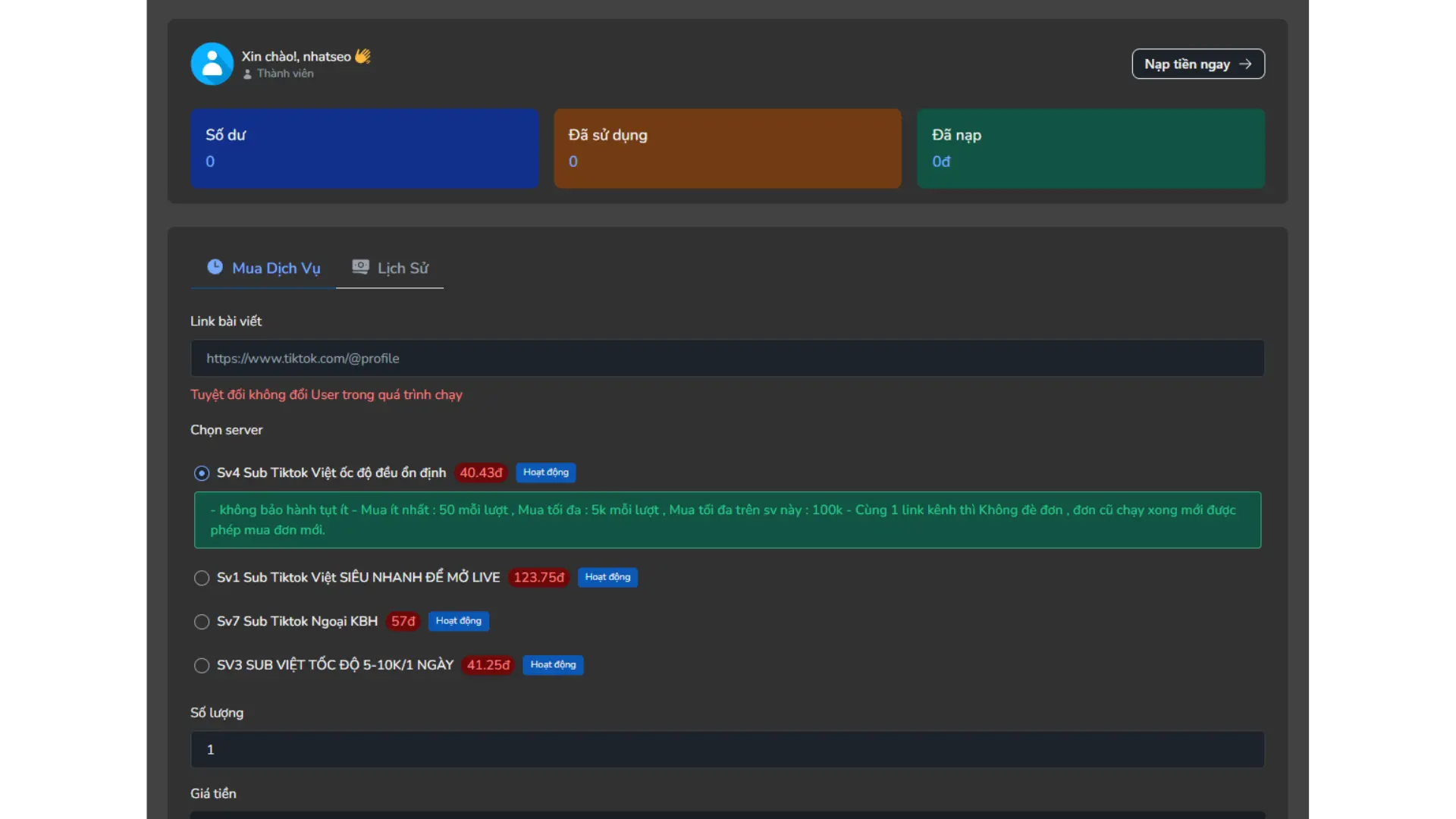Click Hoạt động badge on Sv7 row

pos(459,621)
